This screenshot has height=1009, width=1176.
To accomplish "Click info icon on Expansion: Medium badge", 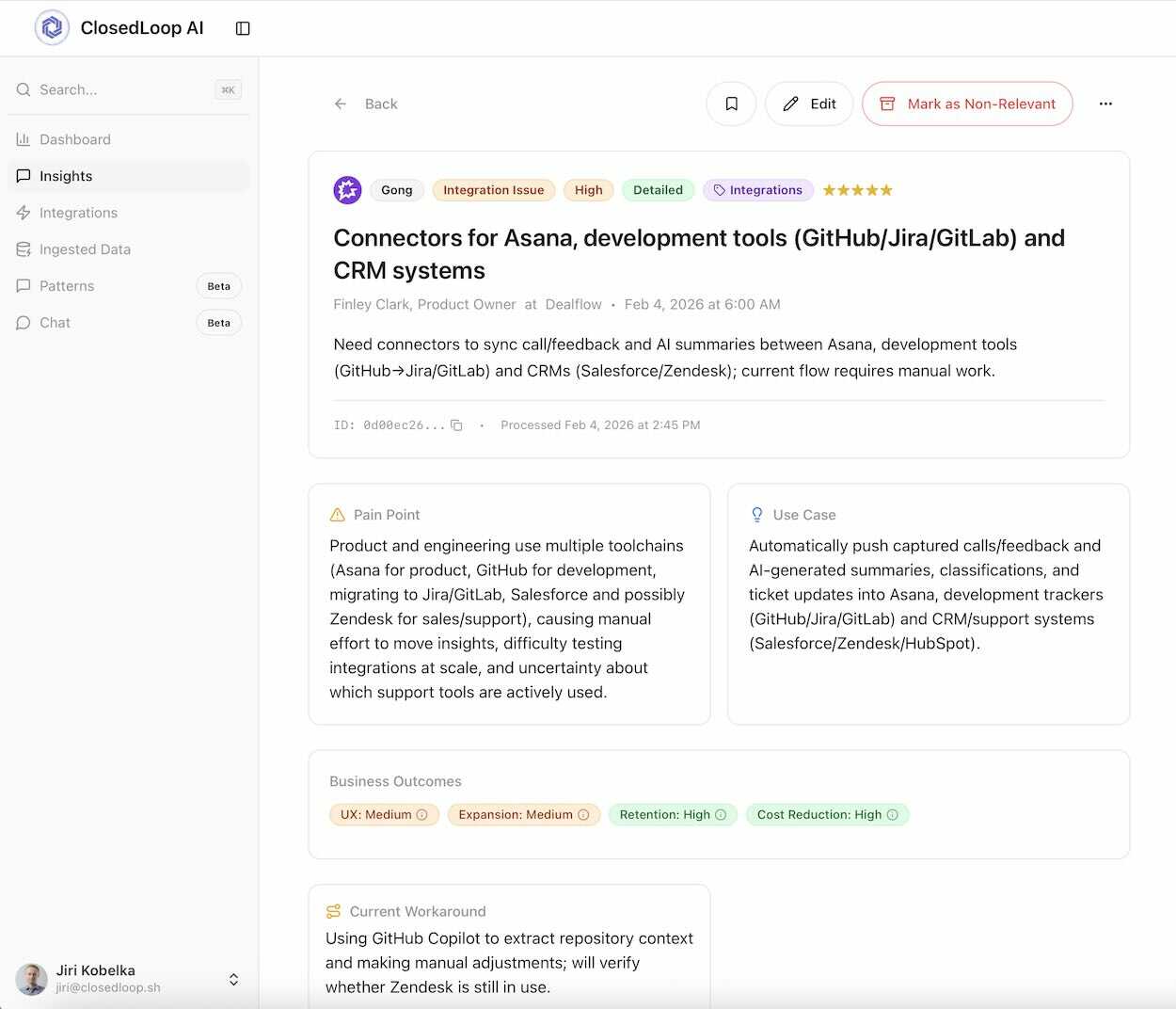I will 583,815.
